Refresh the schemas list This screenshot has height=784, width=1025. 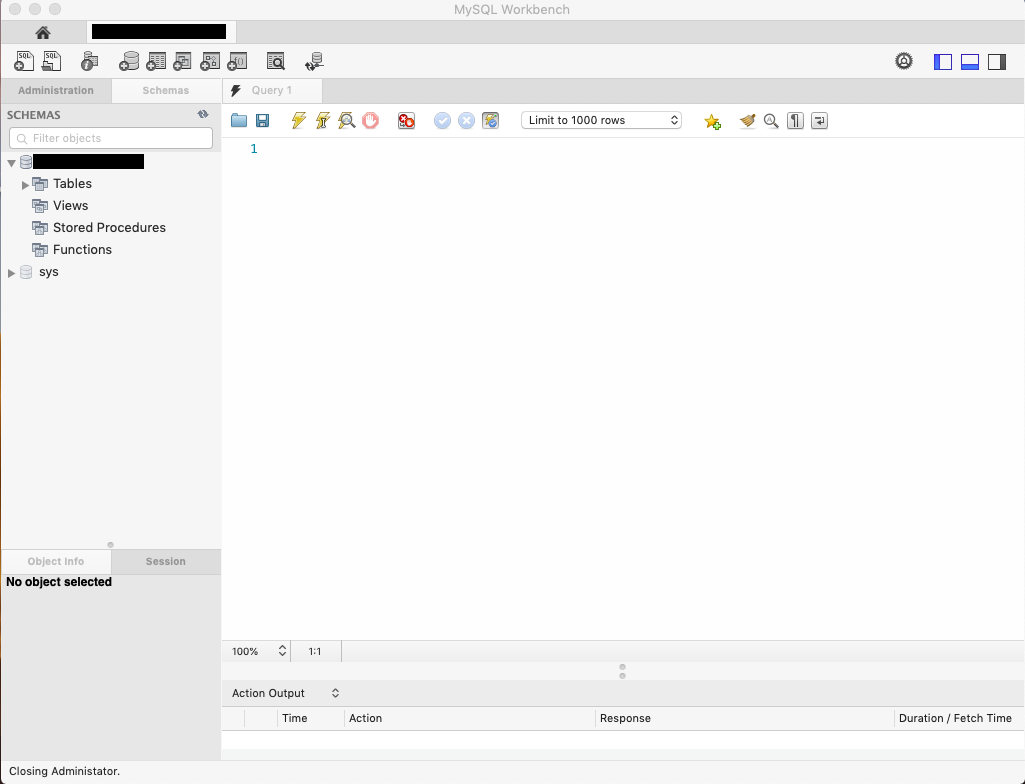[x=203, y=114]
